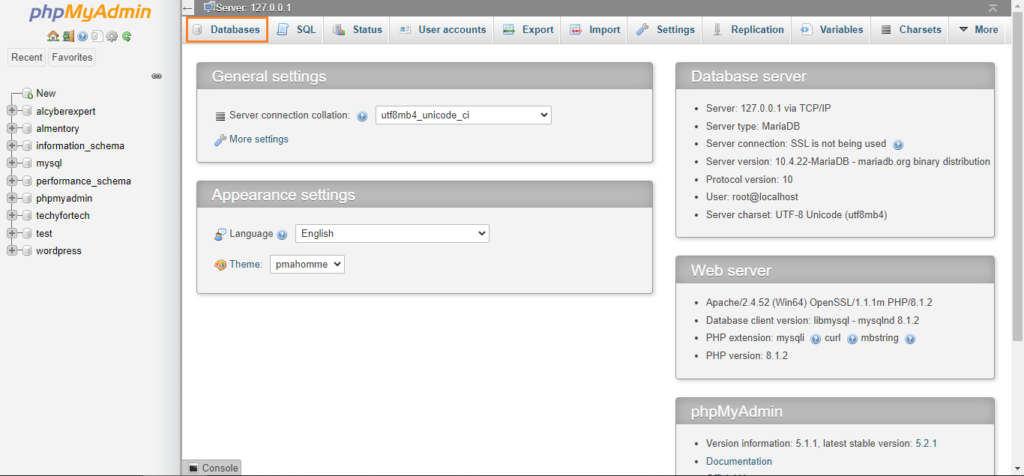
Task: Click the 'User: root@localhost' text
Action: click(752, 197)
